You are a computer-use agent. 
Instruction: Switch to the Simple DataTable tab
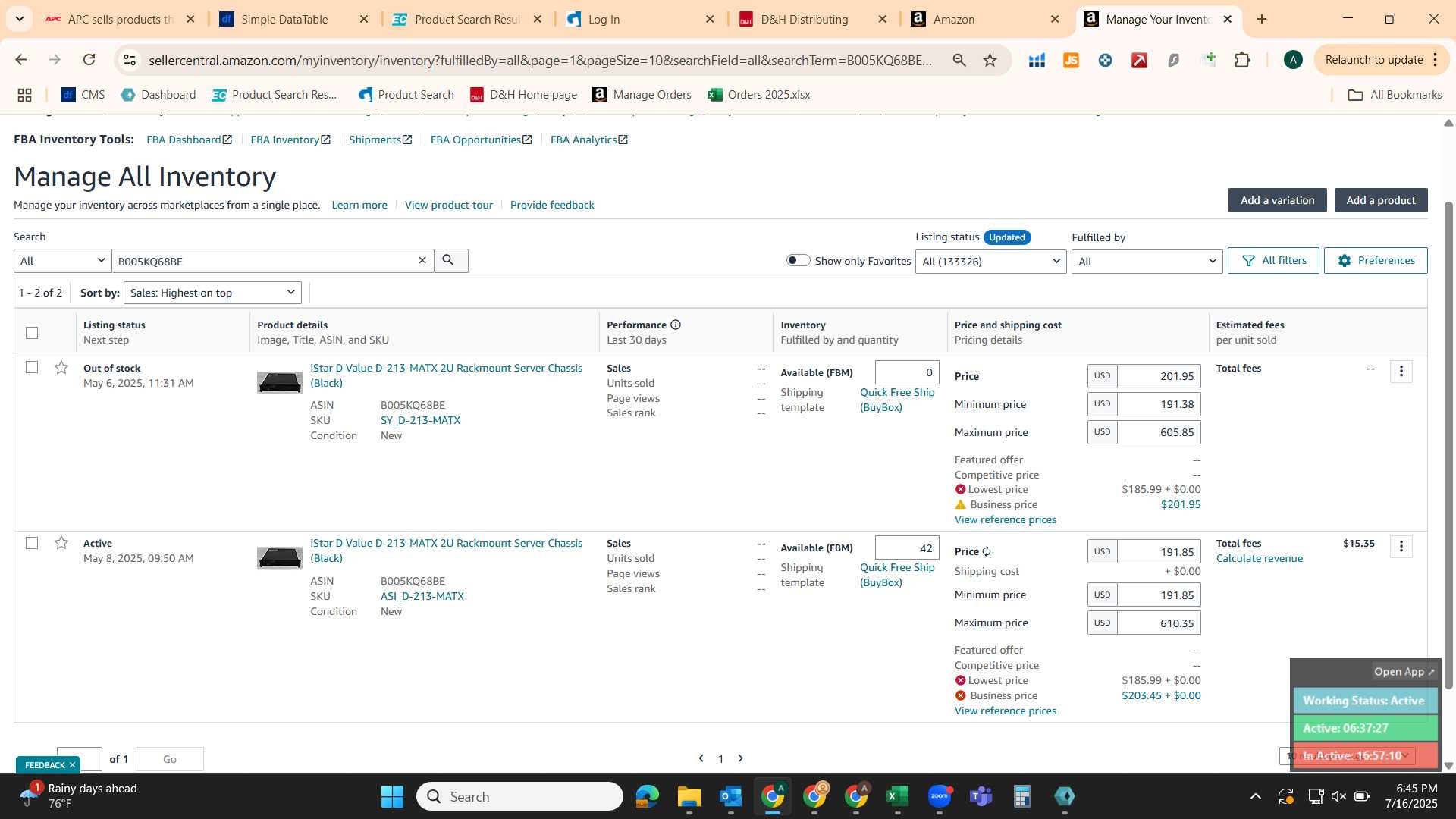pos(292,19)
